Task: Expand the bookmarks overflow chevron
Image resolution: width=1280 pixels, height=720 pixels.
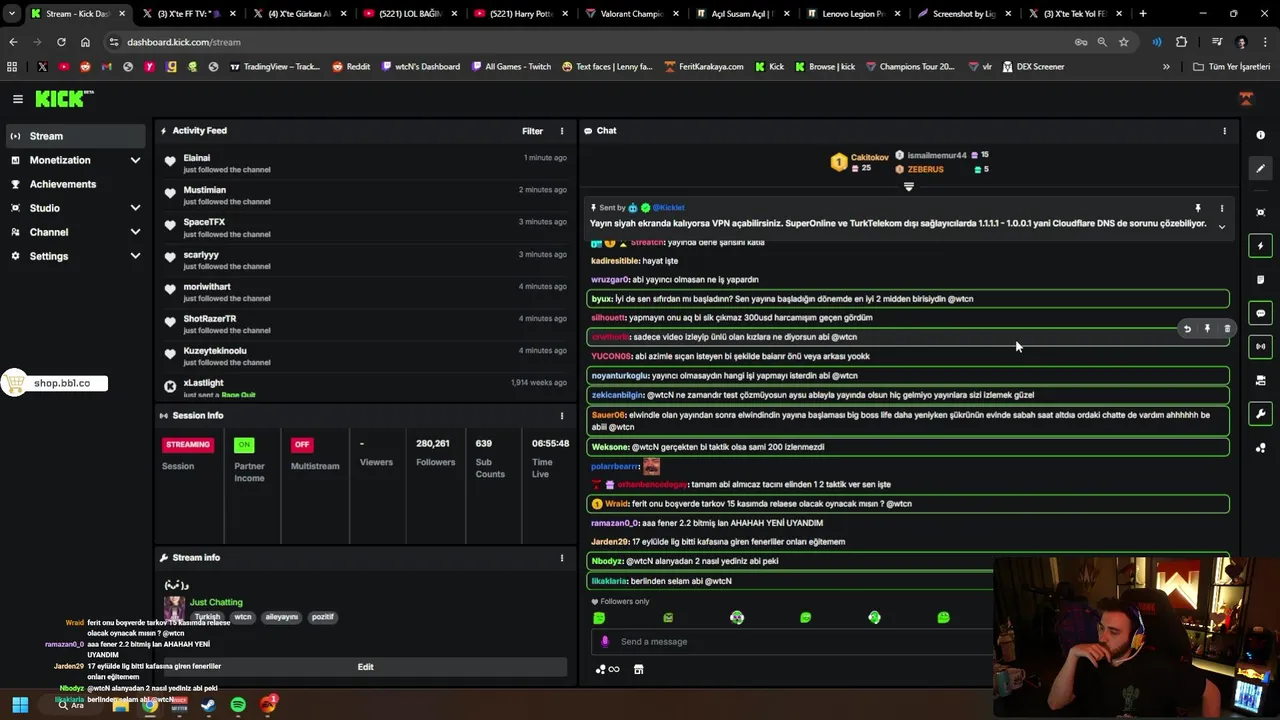Action: point(1166,67)
